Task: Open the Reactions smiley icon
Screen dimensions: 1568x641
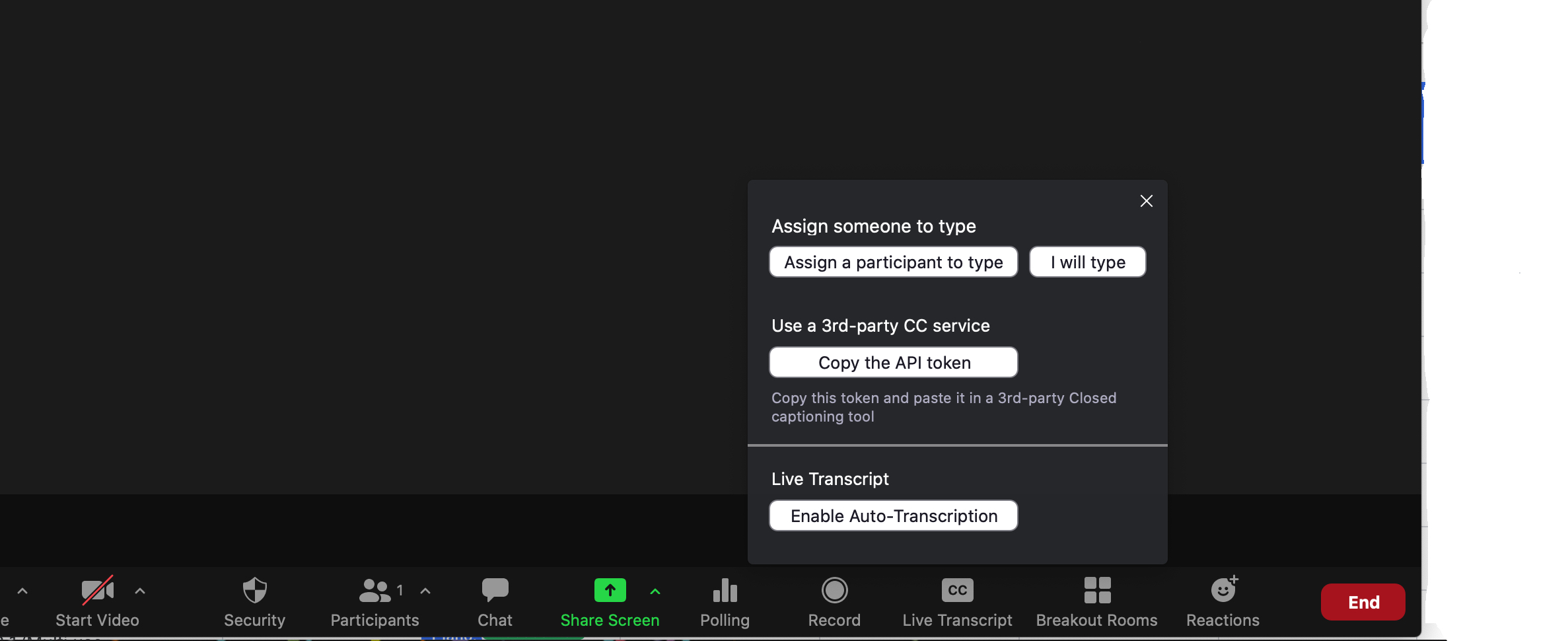Action: [1223, 589]
